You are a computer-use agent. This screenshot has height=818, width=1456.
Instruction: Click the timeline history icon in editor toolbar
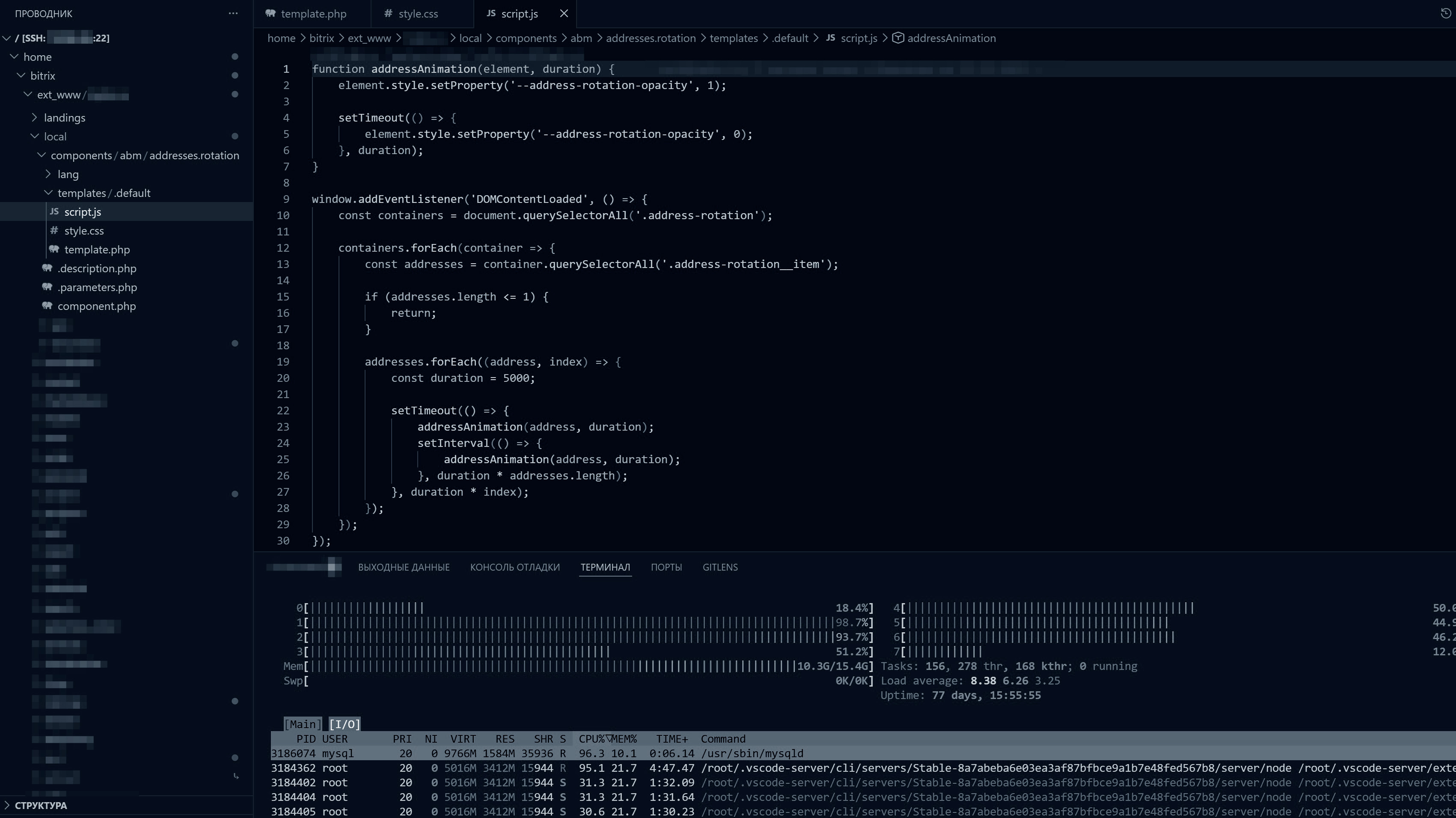tap(1446, 14)
